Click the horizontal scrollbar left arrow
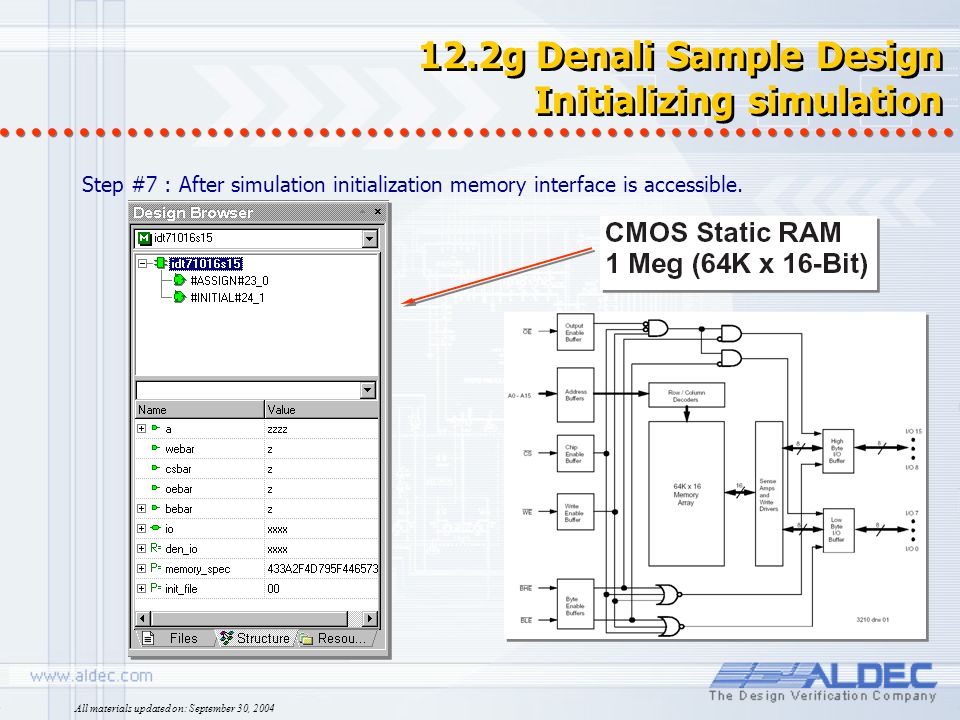 tap(142, 618)
